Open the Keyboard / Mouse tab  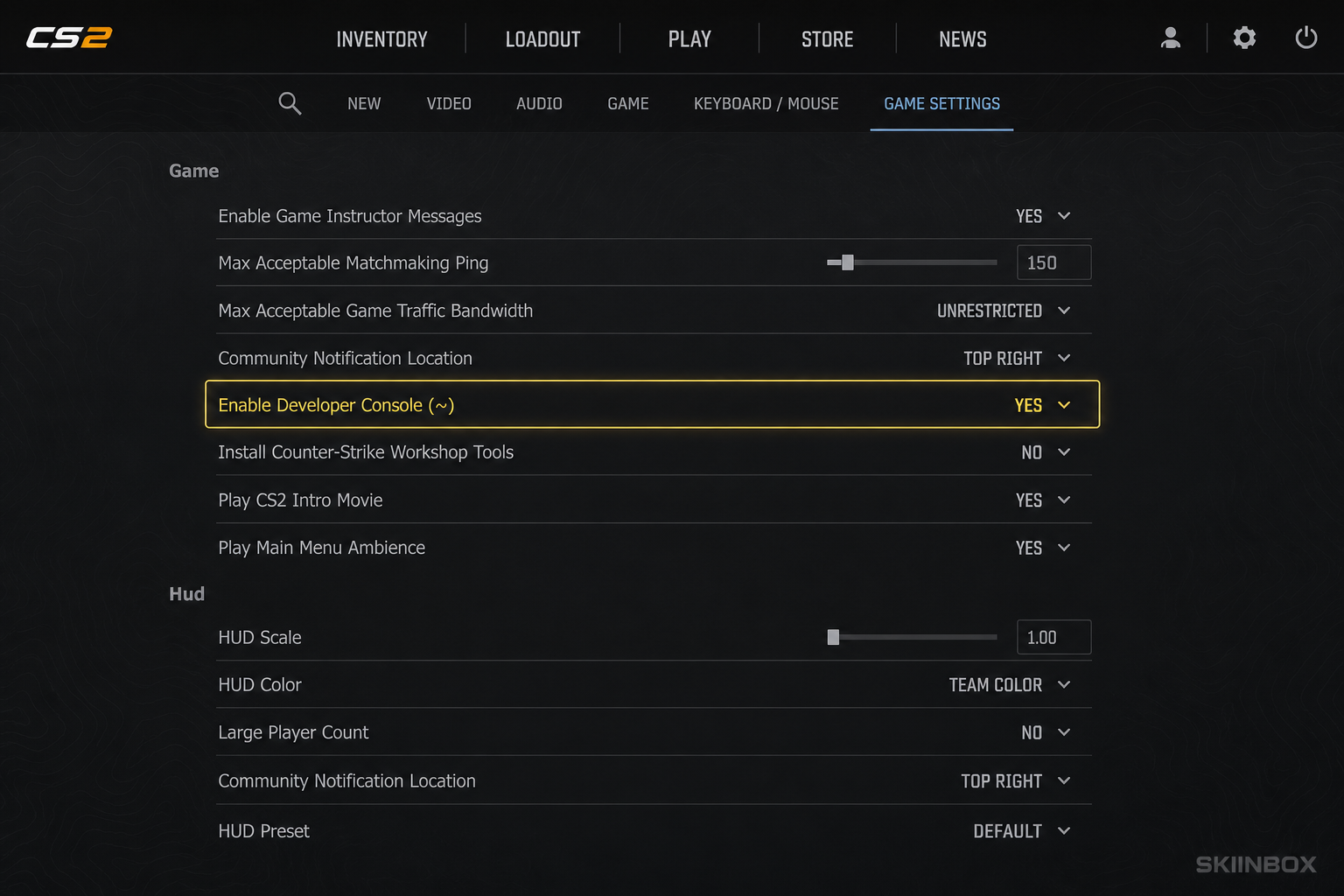[766, 103]
